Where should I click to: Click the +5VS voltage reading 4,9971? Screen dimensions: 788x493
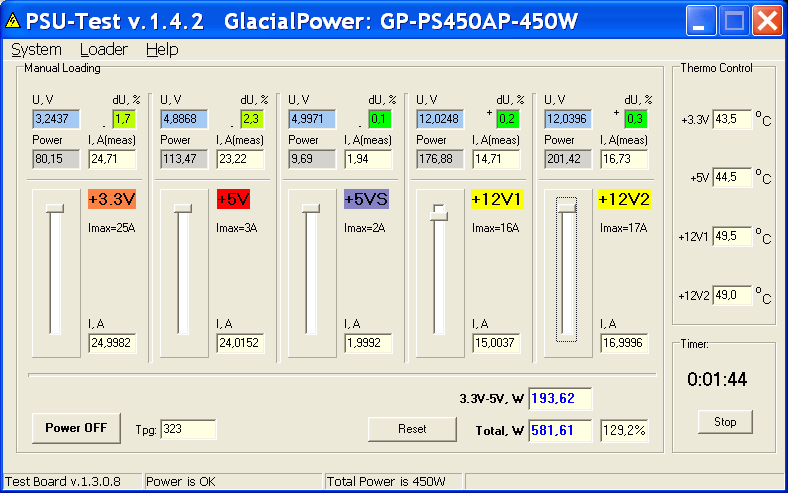point(312,119)
